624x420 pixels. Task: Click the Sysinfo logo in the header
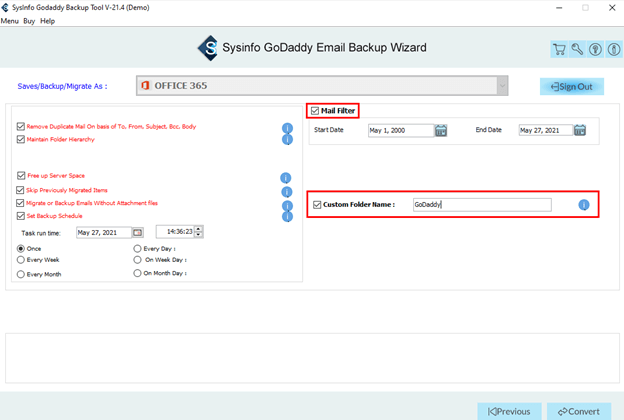(208, 48)
